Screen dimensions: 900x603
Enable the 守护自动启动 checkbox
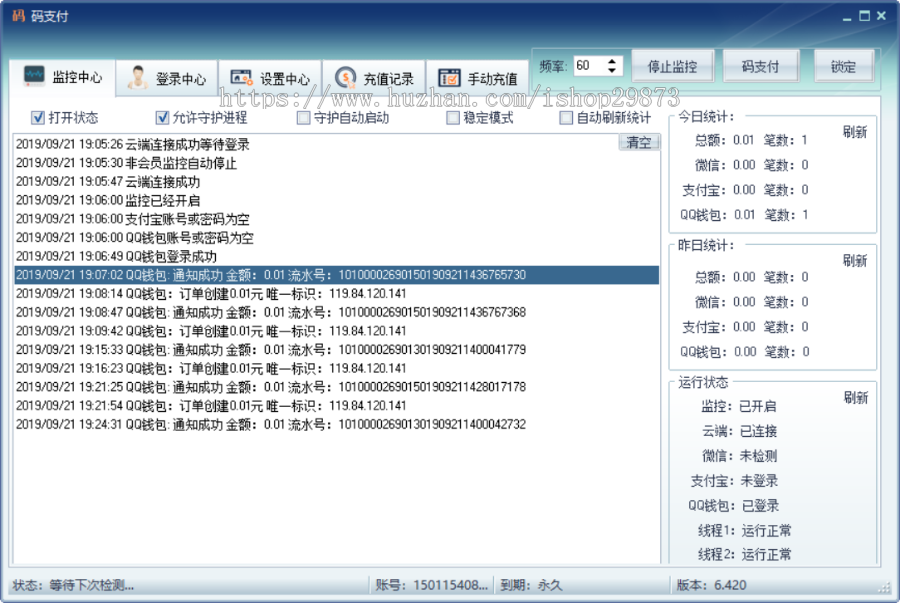pyautogui.click(x=304, y=118)
